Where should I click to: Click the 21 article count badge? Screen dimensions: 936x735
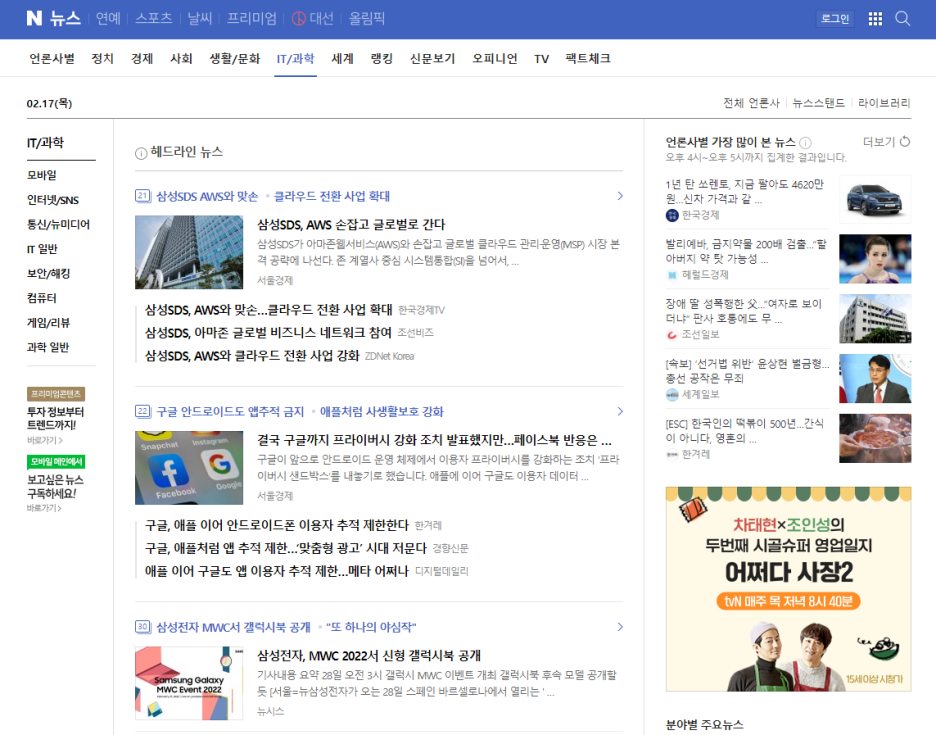pyautogui.click(x=143, y=196)
